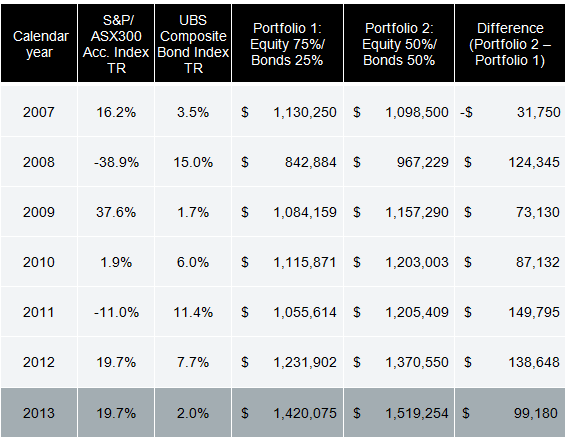Viewport: 566px width, 439px height.
Task: Select the 15.0% bond return cell
Action: [193, 162]
